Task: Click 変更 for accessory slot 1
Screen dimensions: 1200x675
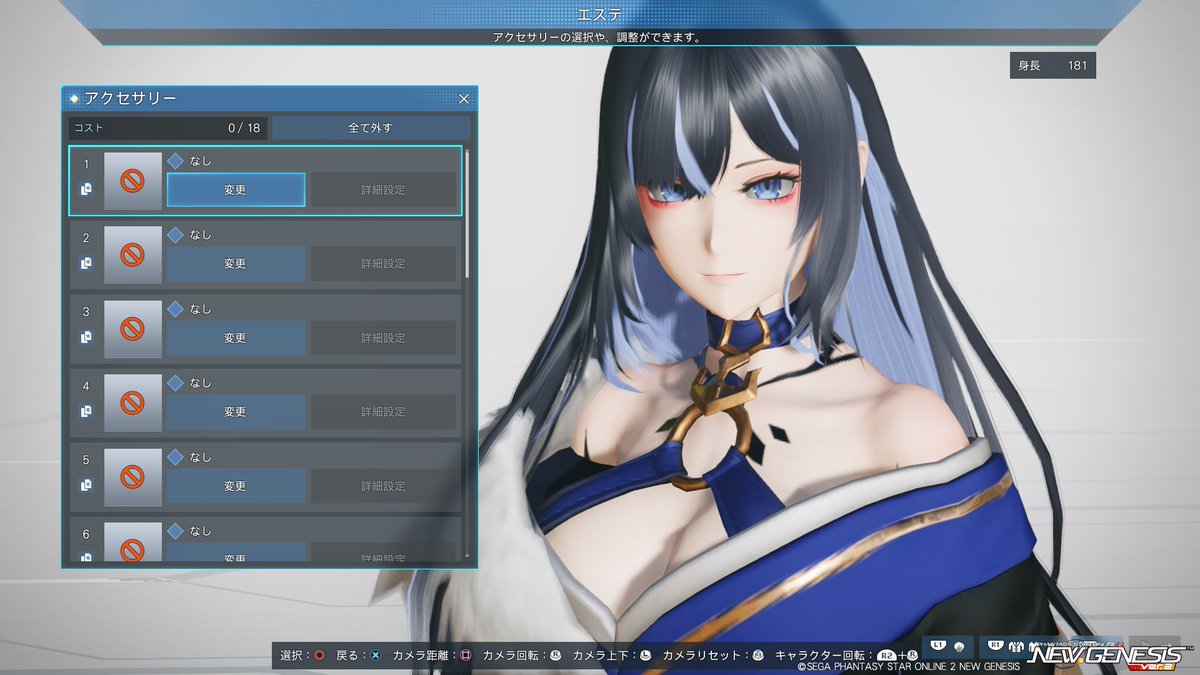Action: [236, 190]
